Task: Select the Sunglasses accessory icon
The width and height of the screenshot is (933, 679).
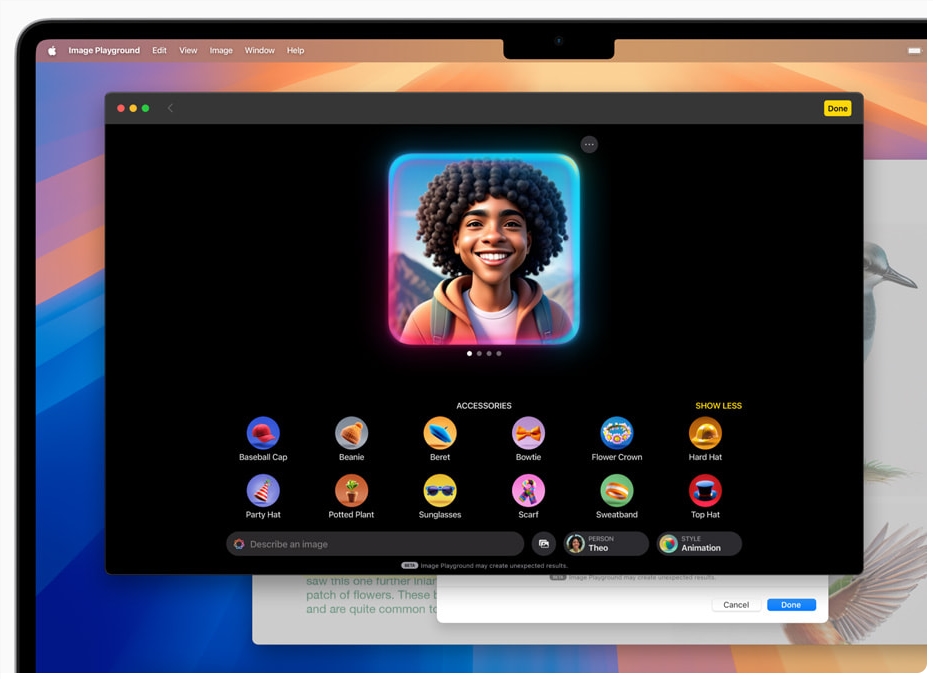Action: [440, 491]
